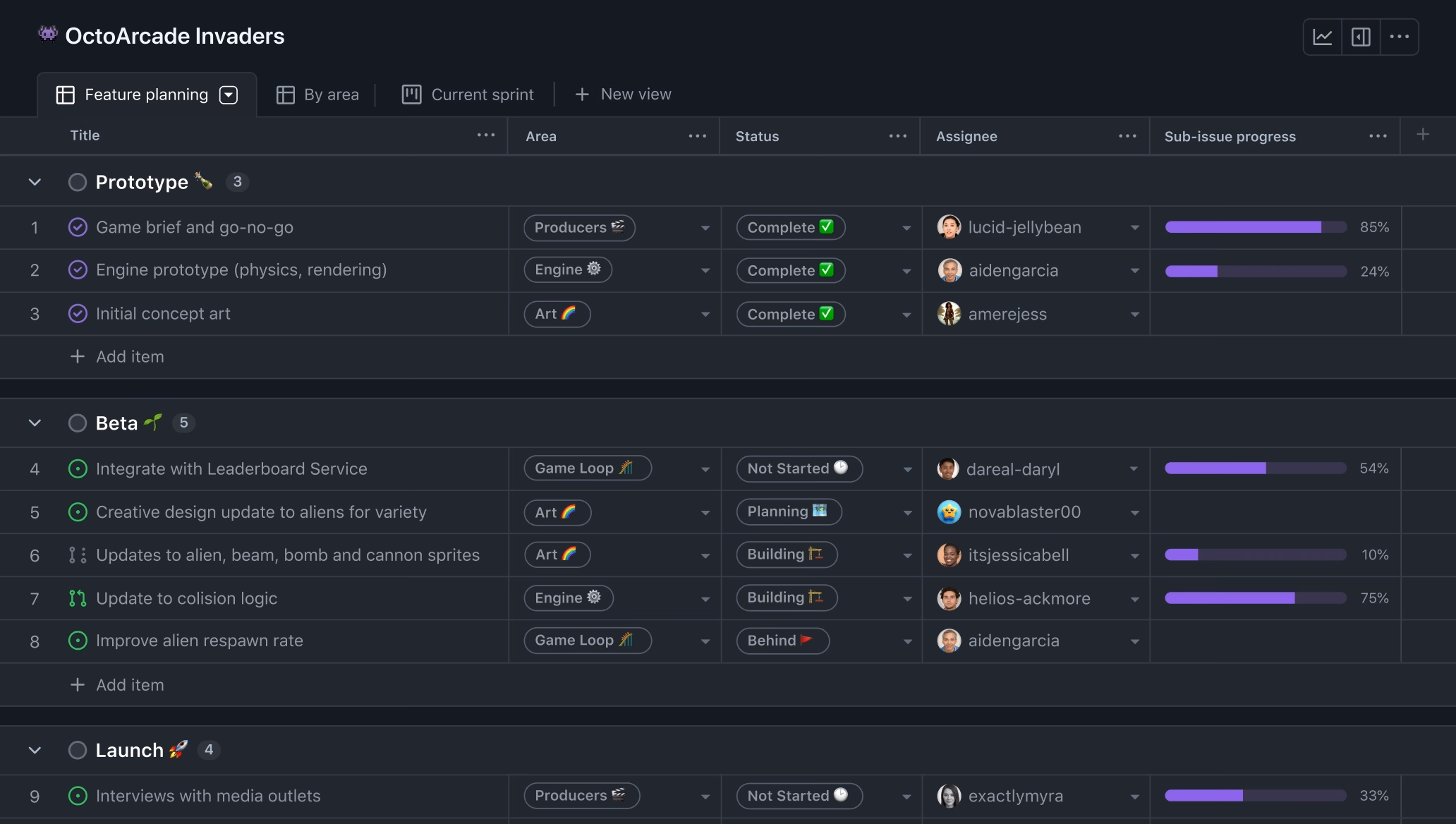Open the Assignee dropdown for novablaster00
This screenshot has height=824, width=1456.
[x=1134, y=512]
